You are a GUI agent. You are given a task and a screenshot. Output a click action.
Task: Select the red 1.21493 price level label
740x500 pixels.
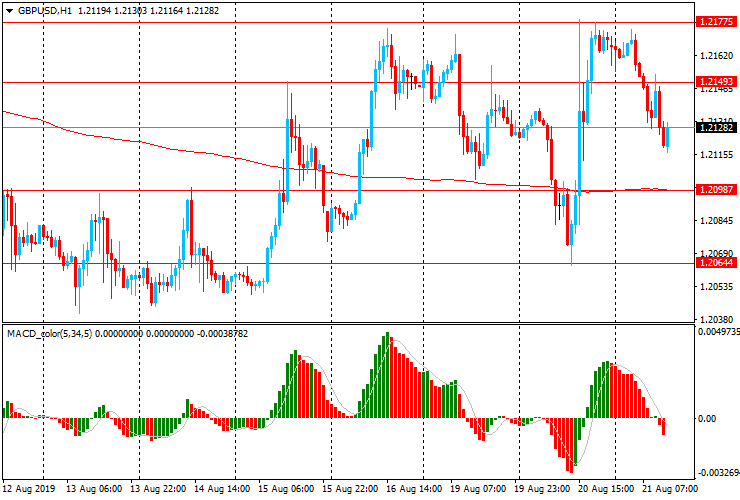pyautogui.click(x=716, y=82)
